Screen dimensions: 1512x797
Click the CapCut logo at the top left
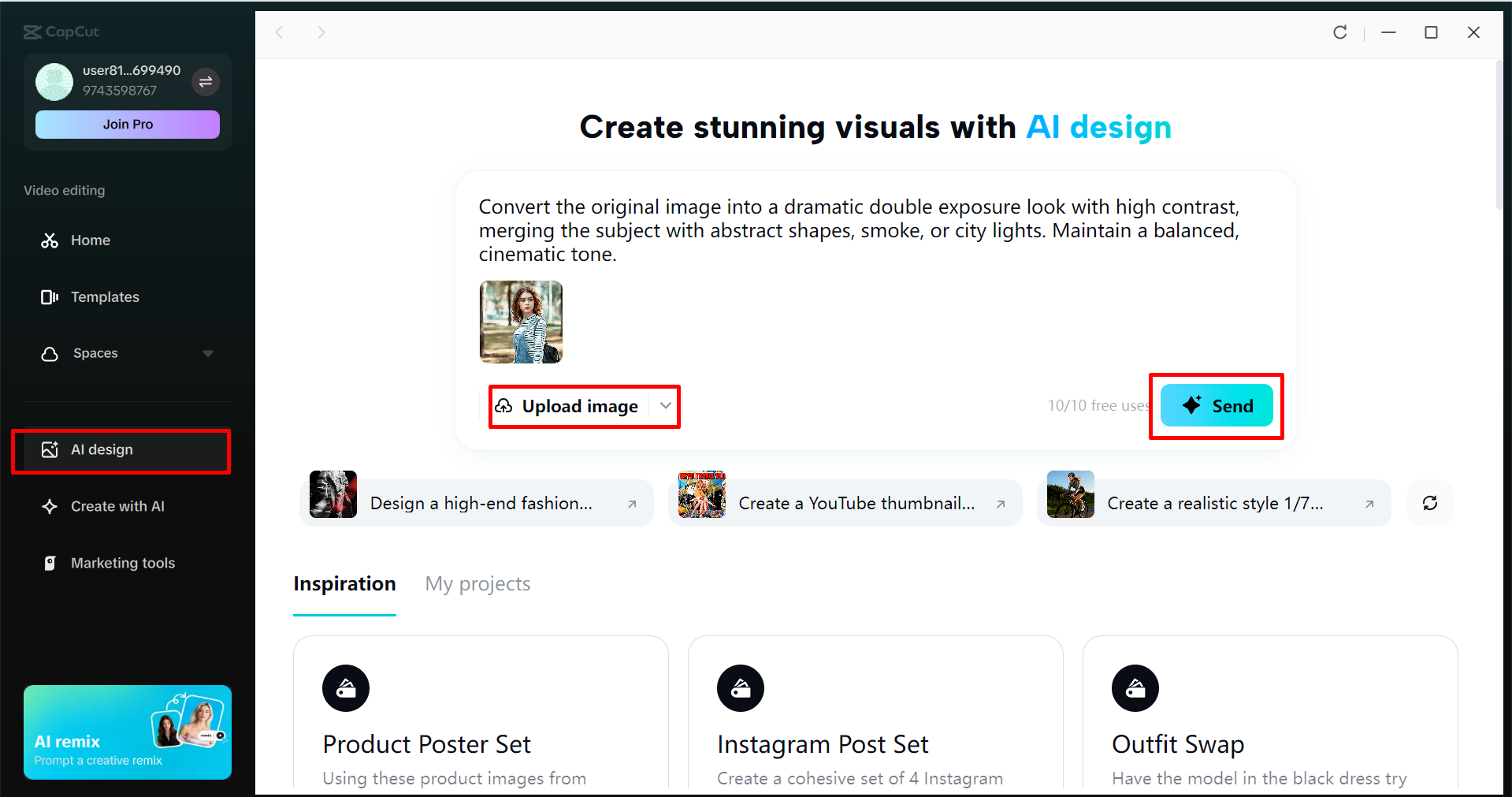click(x=61, y=32)
